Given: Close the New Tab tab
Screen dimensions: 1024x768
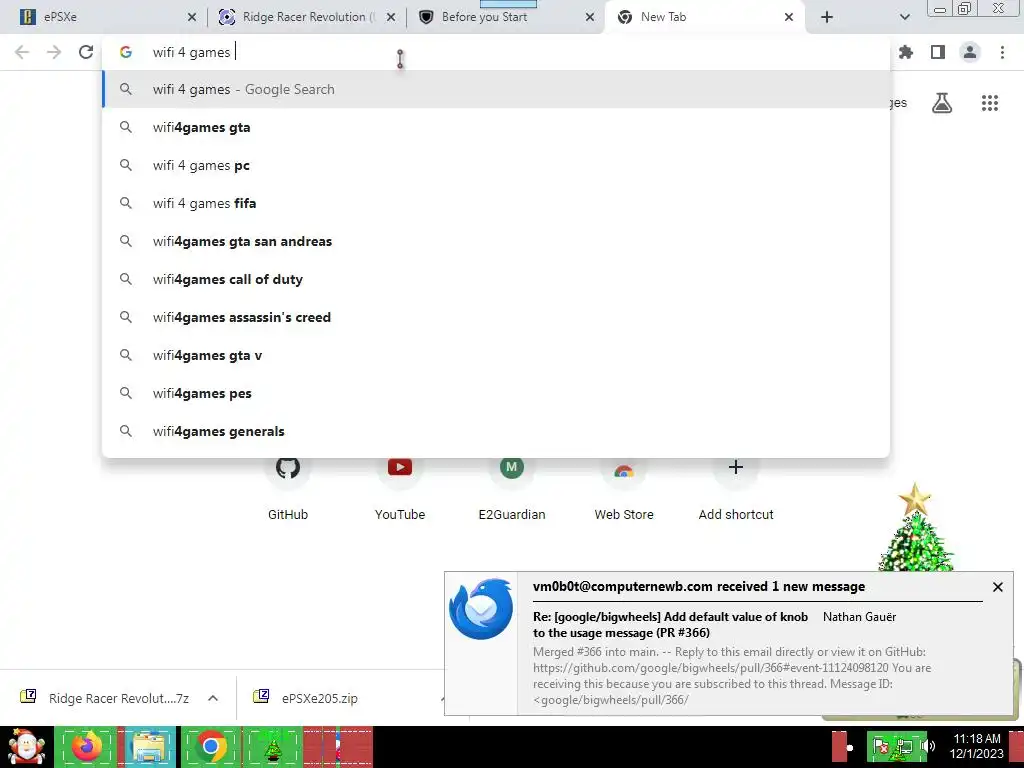Looking at the screenshot, I should coord(789,18).
